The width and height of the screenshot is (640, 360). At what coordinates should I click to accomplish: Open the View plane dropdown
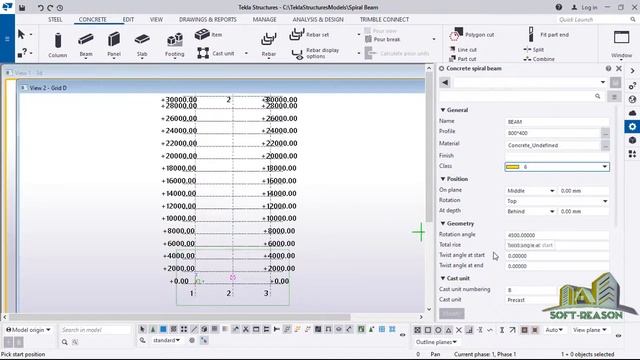[589, 330]
